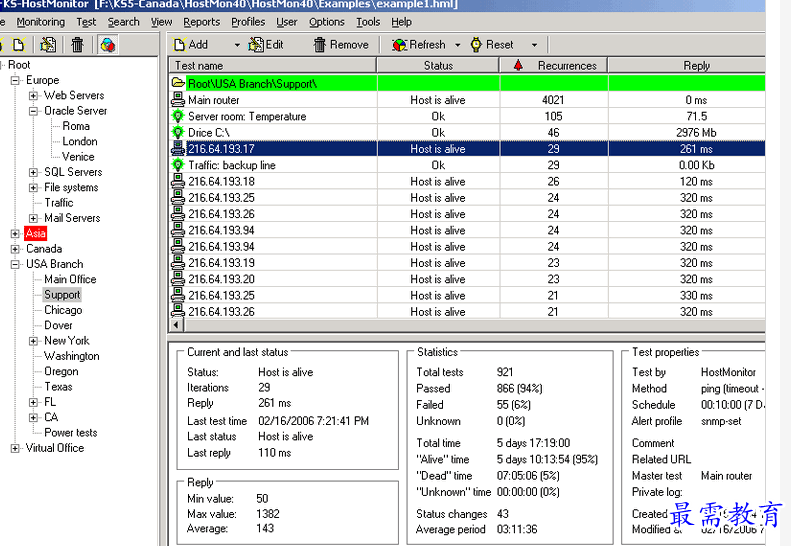Select the Power tests tree item
Viewport: 791px width, 546px height.
coord(71,432)
